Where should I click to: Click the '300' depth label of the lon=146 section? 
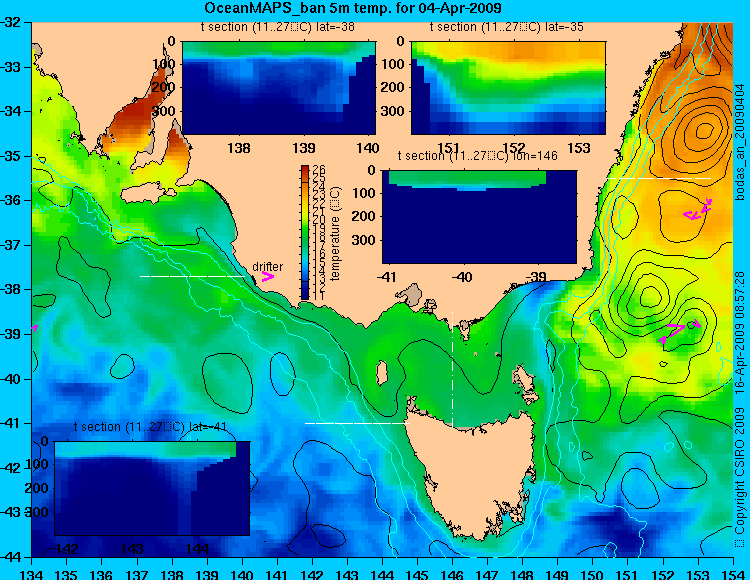(364, 240)
